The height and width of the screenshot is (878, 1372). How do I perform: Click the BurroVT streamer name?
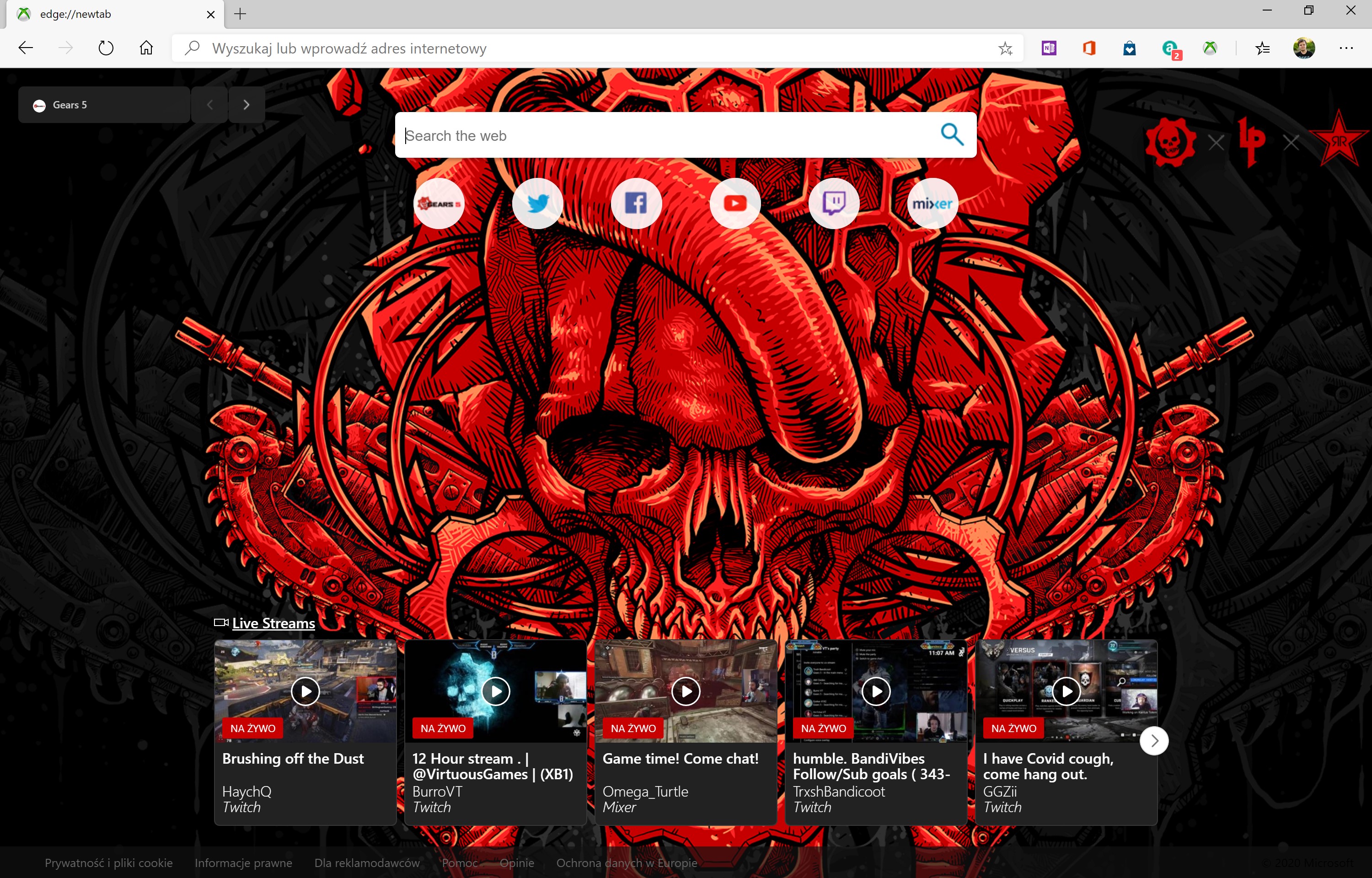(x=437, y=791)
